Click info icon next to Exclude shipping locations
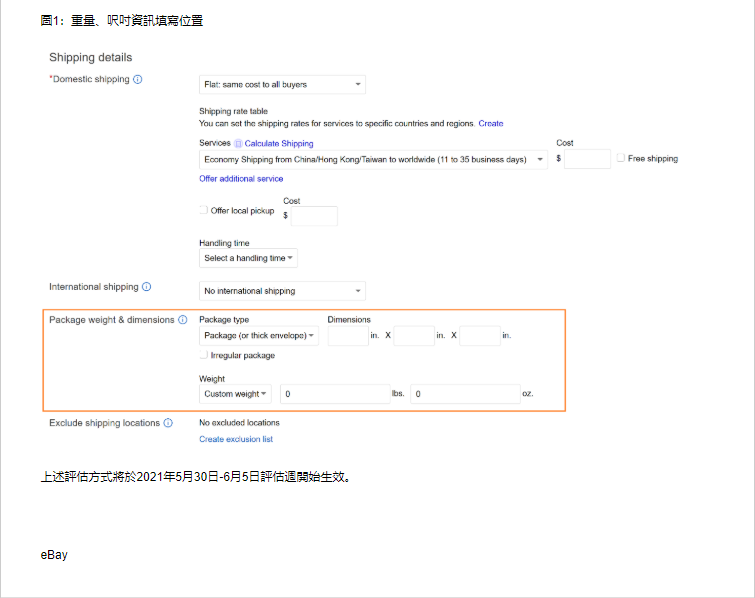 pos(168,423)
